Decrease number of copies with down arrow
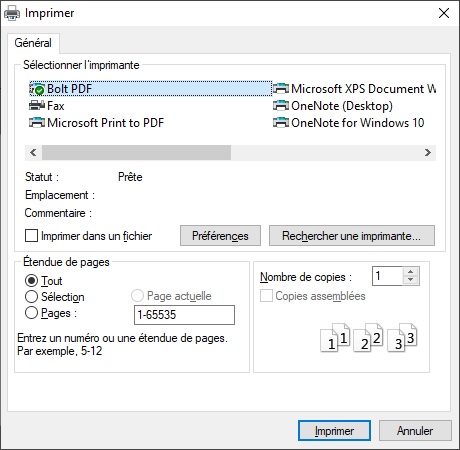 tap(411, 280)
